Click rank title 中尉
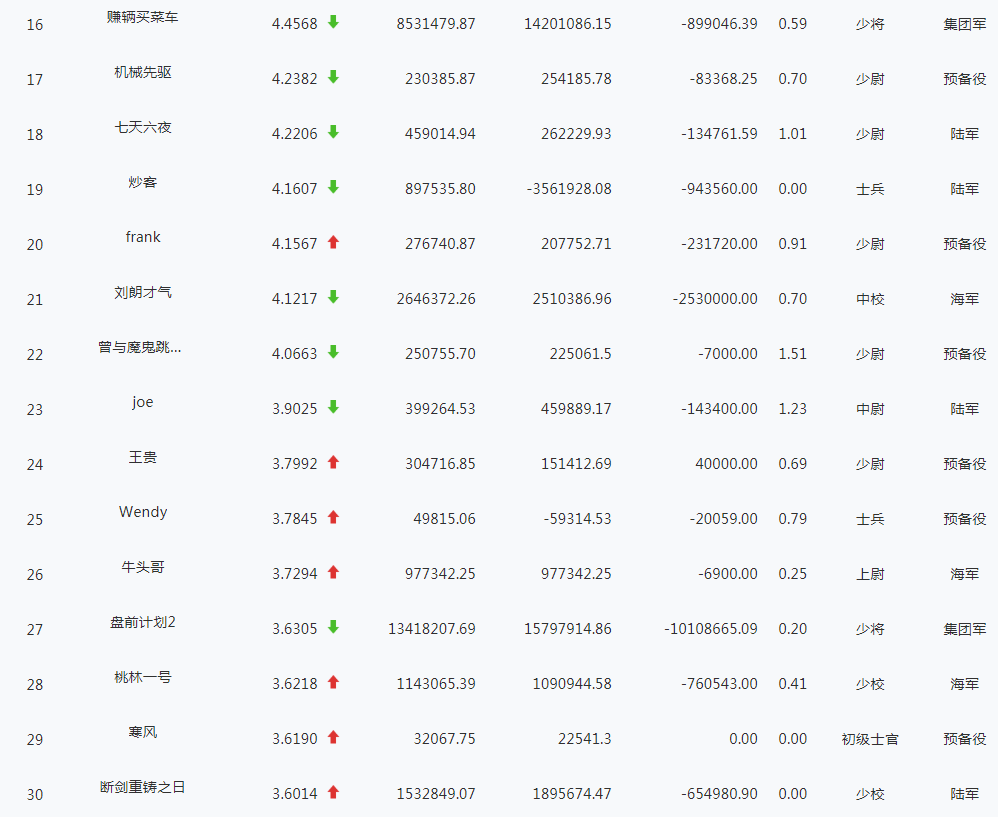 tap(870, 409)
